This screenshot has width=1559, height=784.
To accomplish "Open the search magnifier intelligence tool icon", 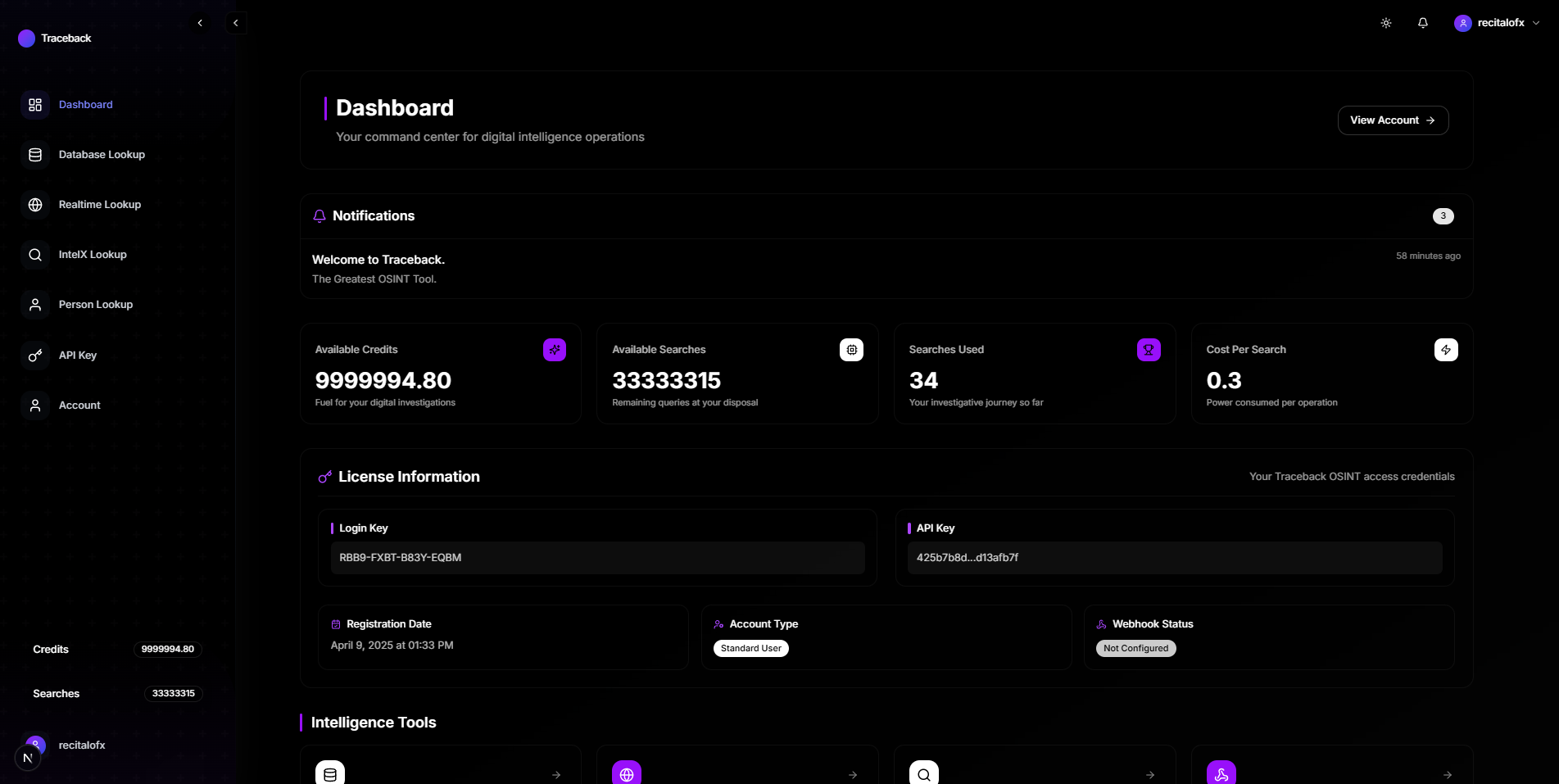I will pyautogui.click(x=924, y=773).
